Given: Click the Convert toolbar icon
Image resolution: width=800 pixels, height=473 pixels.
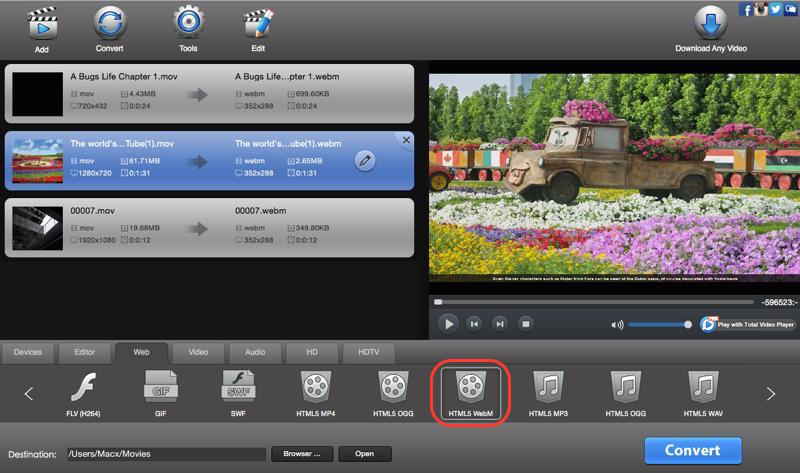Looking at the screenshot, I should click(109, 23).
